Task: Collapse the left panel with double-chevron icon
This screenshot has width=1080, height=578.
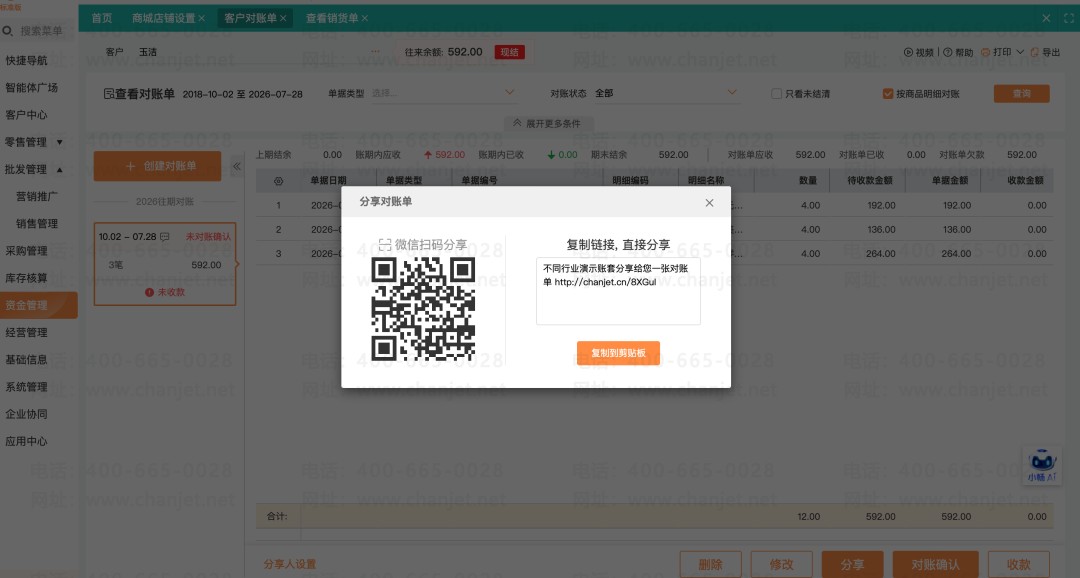Action: [236, 166]
